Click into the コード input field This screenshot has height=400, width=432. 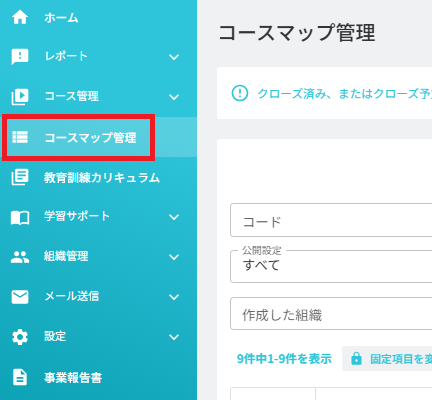[331, 220]
